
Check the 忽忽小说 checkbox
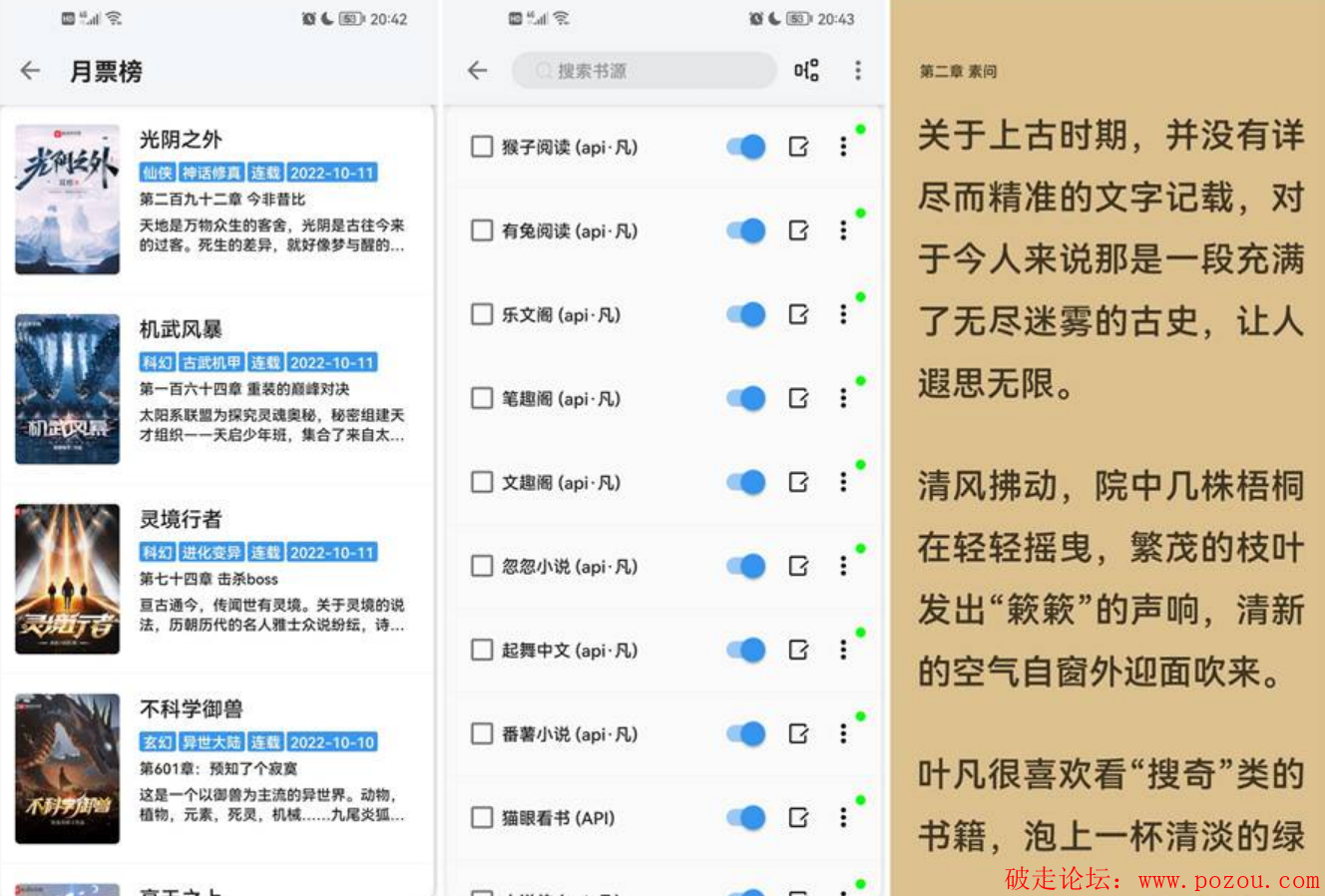482,566
